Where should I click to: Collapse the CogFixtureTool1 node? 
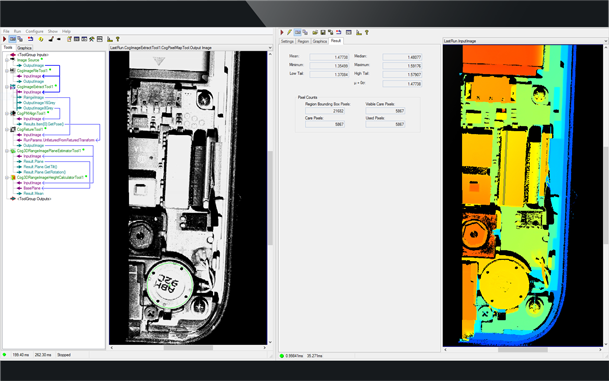[x=7, y=129]
